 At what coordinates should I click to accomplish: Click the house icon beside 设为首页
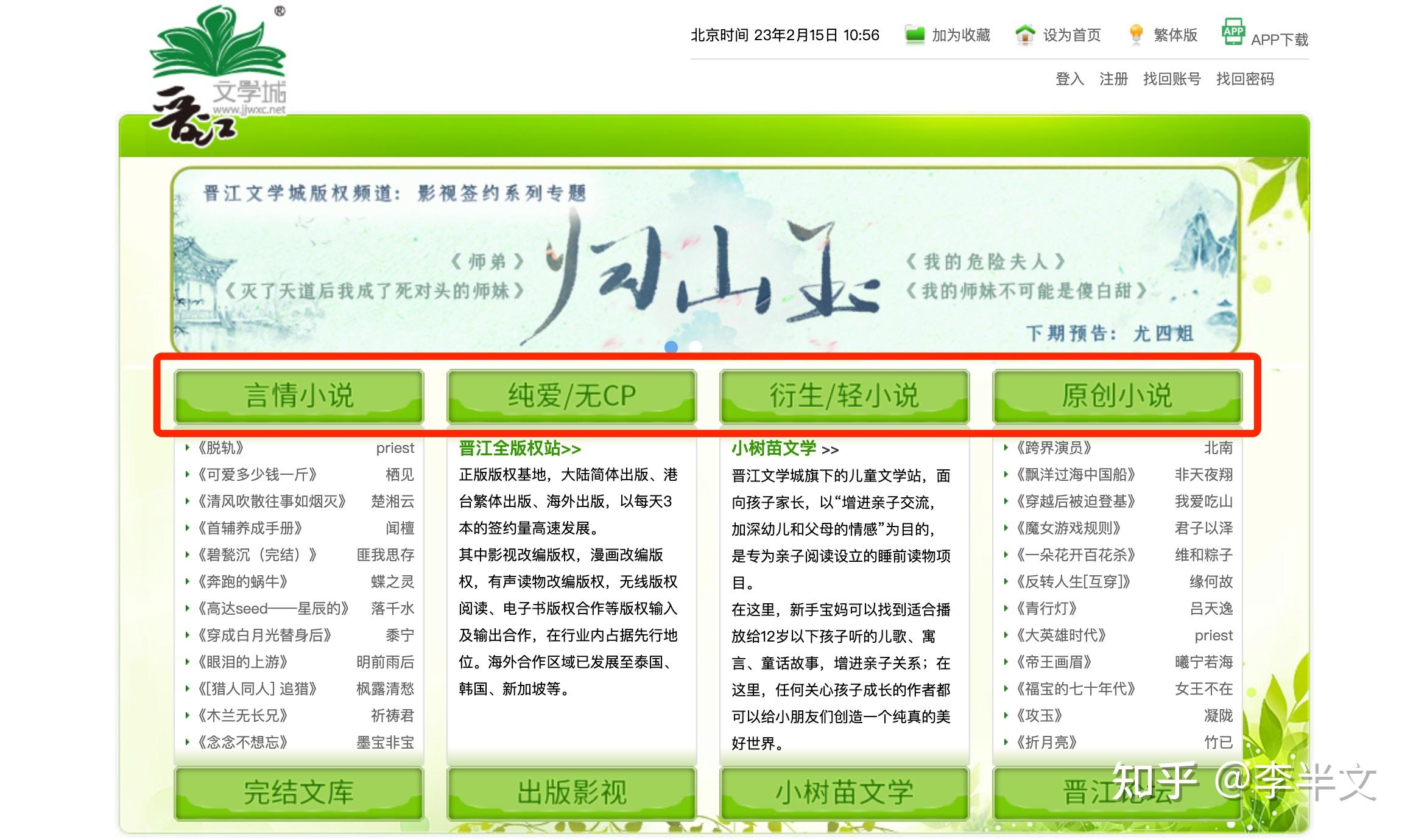click(1025, 35)
